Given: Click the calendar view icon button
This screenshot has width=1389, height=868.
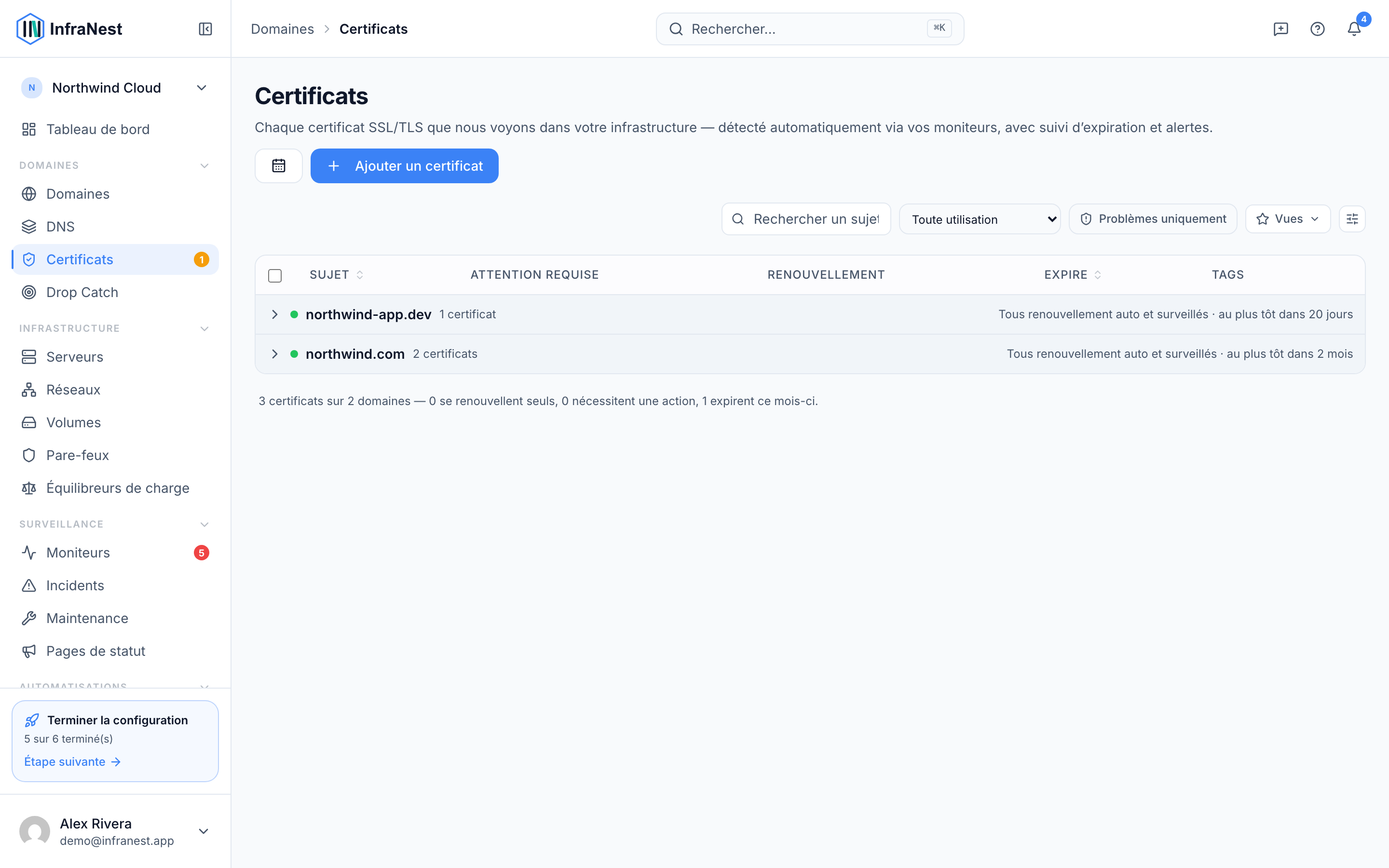Looking at the screenshot, I should (278, 166).
